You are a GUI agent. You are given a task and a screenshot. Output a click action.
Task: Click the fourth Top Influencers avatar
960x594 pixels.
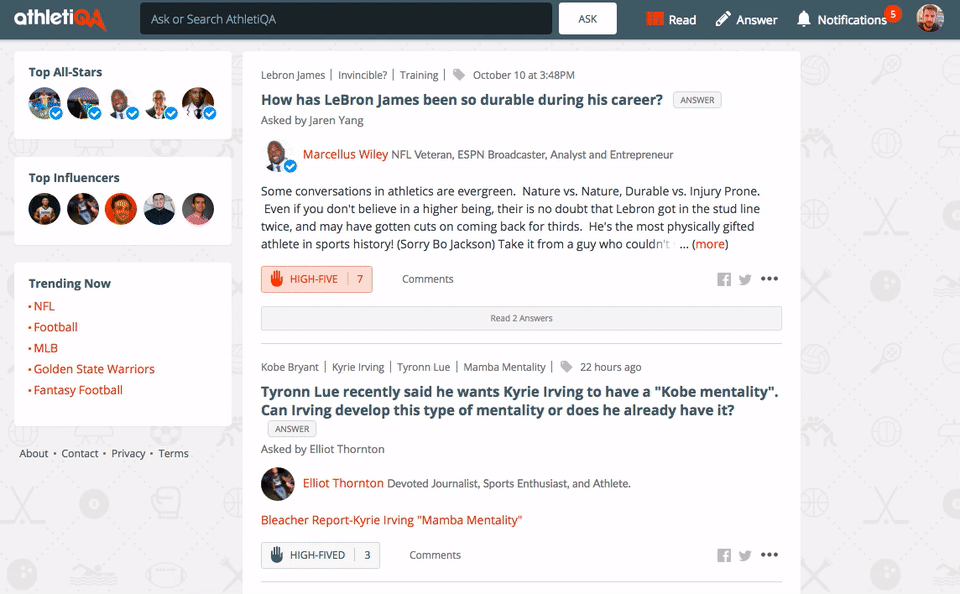[x=159, y=209]
